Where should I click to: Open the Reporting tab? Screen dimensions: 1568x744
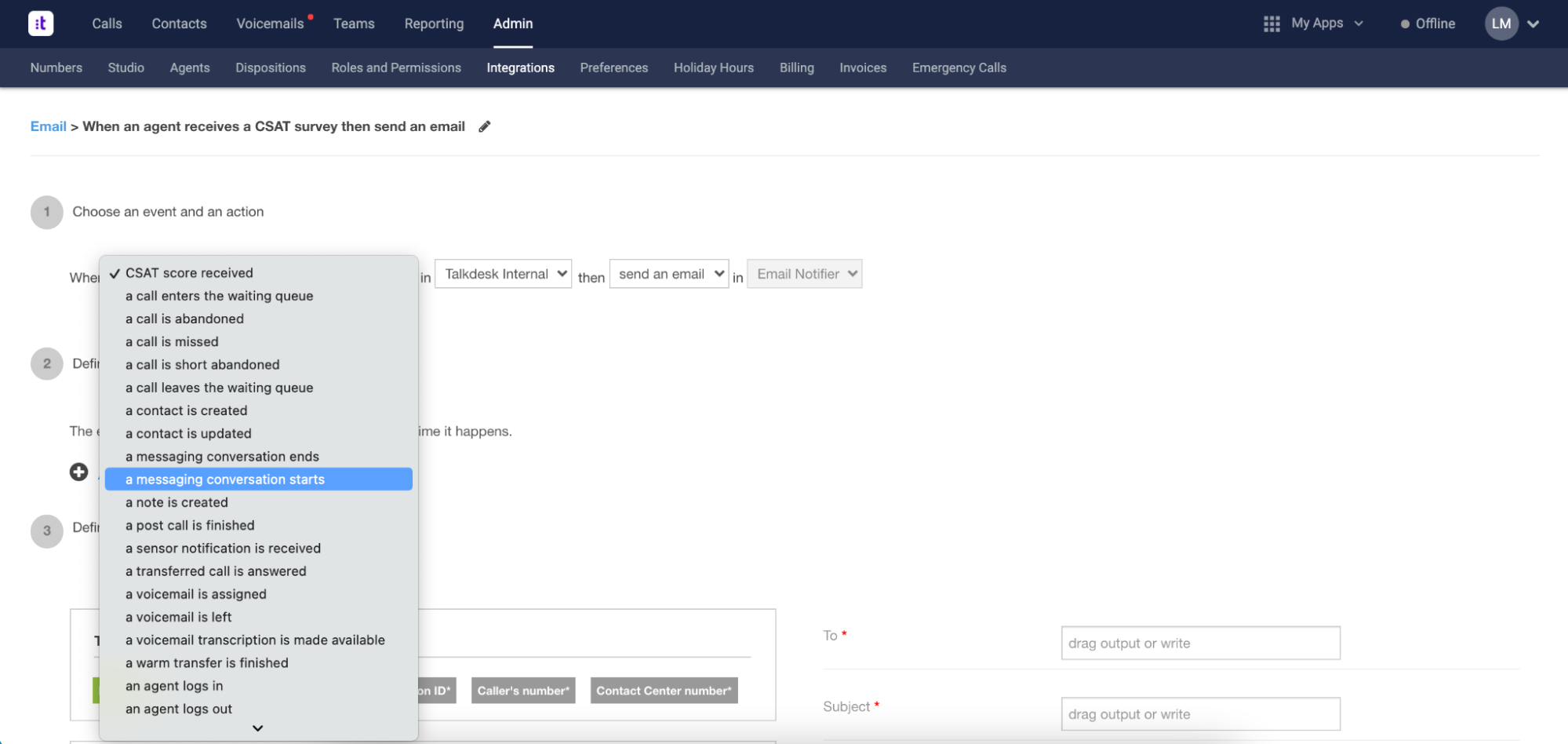pyautogui.click(x=434, y=24)
